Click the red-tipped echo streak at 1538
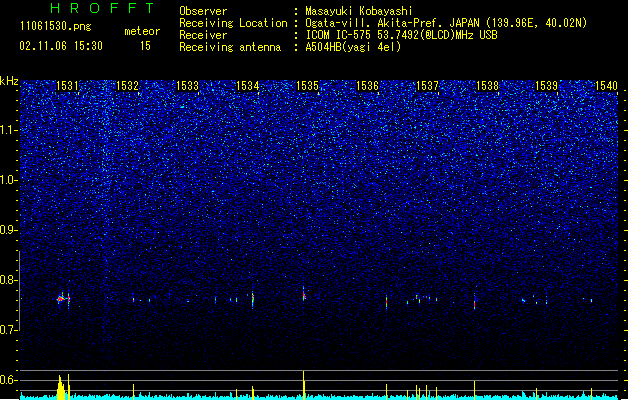Screen dimensions: 629x400 [475, 302]
